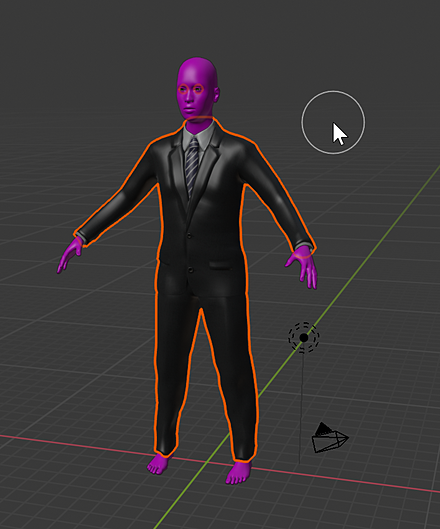Select the camera object in viewport

tap(330, 438)
